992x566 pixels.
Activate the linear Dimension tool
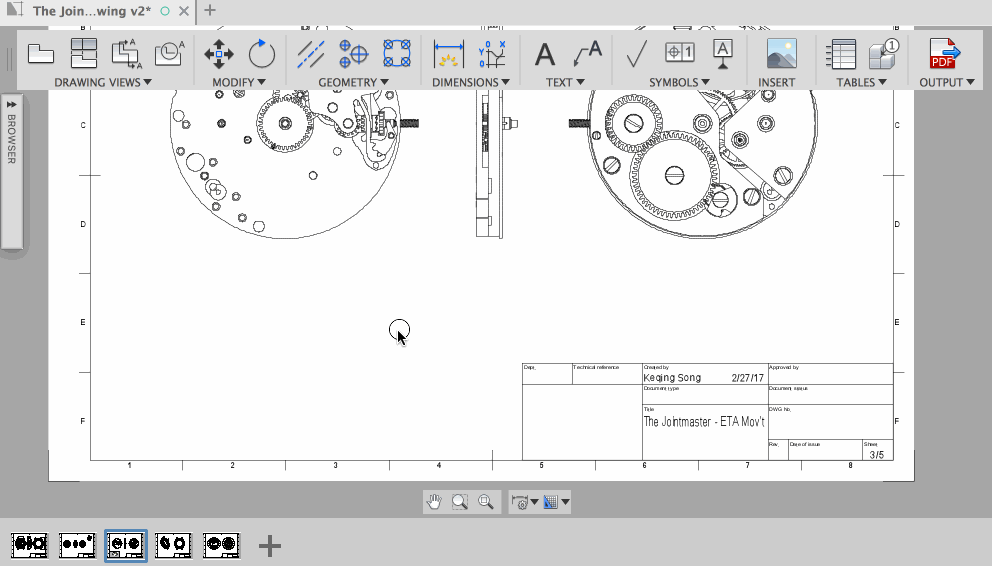(x=449, y=53)
